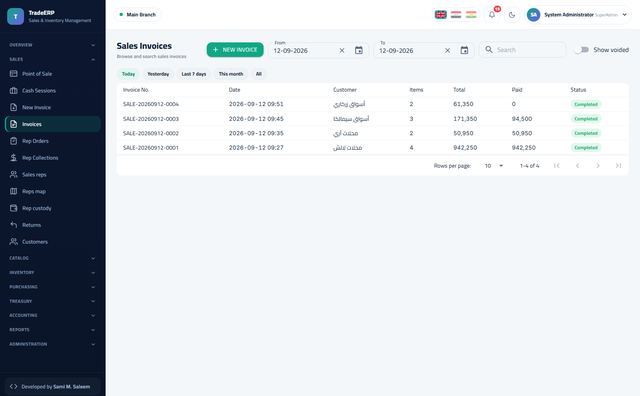Select the Last 7 days filter chip
This screenshot has width=640, height=396.
tap(193, 74)
